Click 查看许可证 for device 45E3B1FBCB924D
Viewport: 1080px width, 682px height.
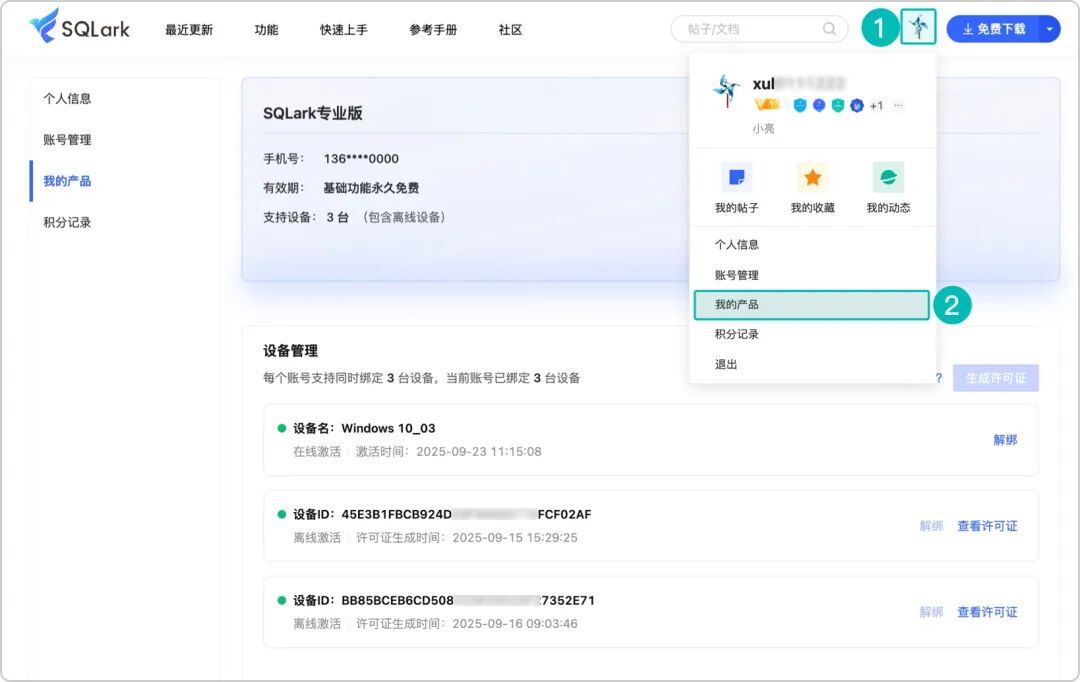[x=987, y=526]
